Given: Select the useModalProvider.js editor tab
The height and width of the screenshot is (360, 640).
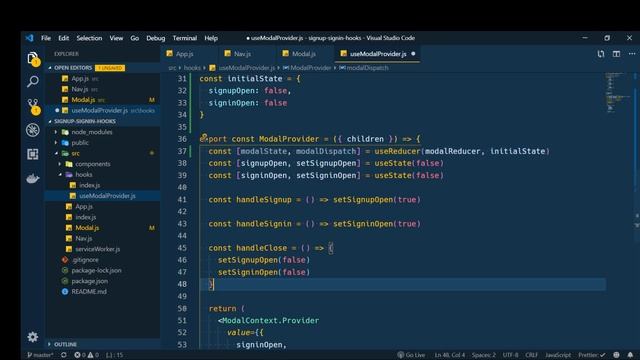Looking at the screenshot, I should pyautogui.click(x=378, y=54).
